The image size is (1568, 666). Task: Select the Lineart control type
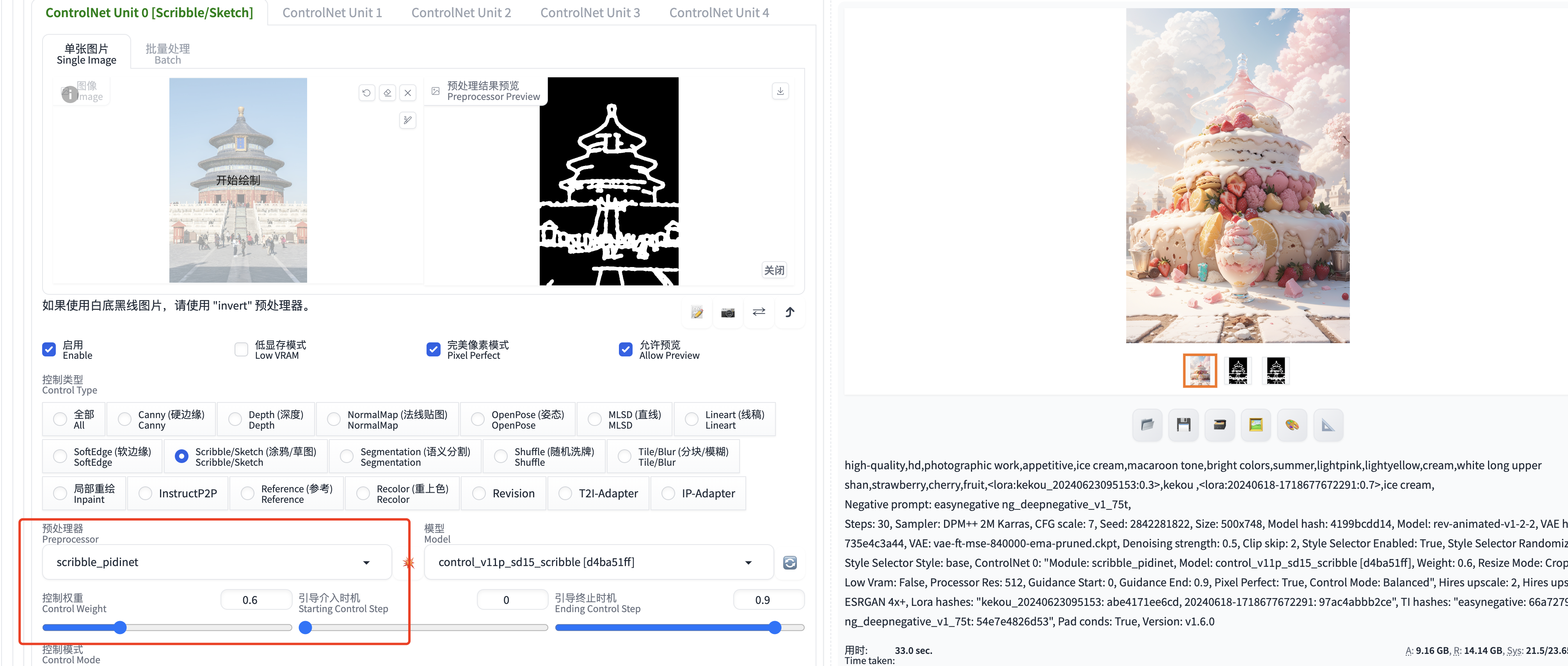coord(725,419)
